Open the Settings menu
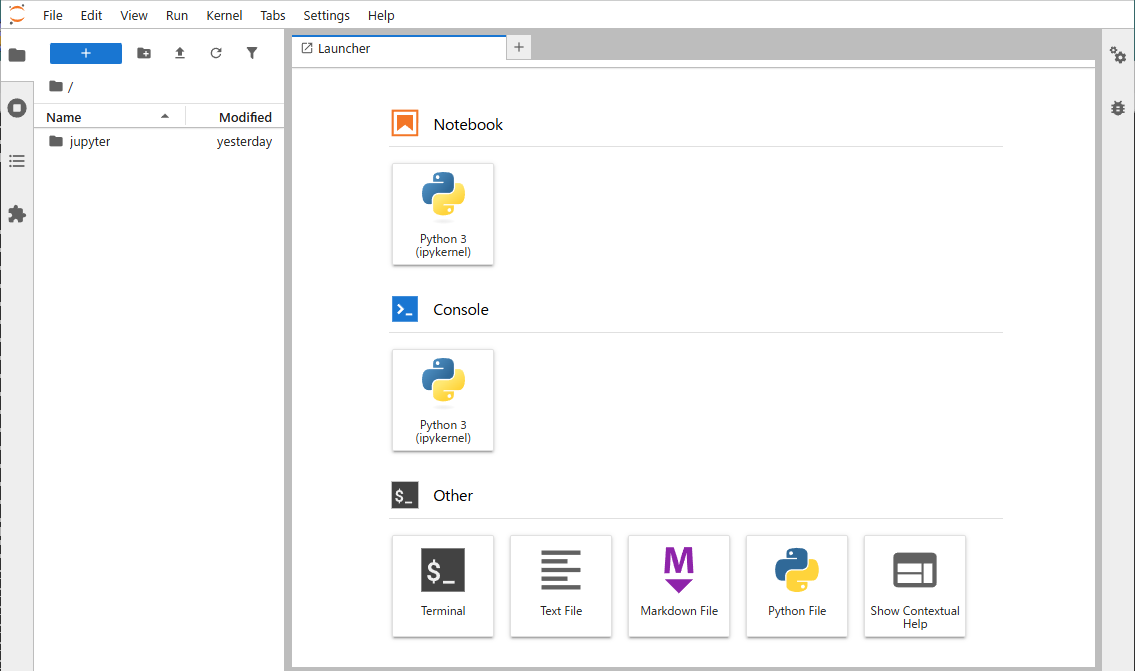 point(326,15)
